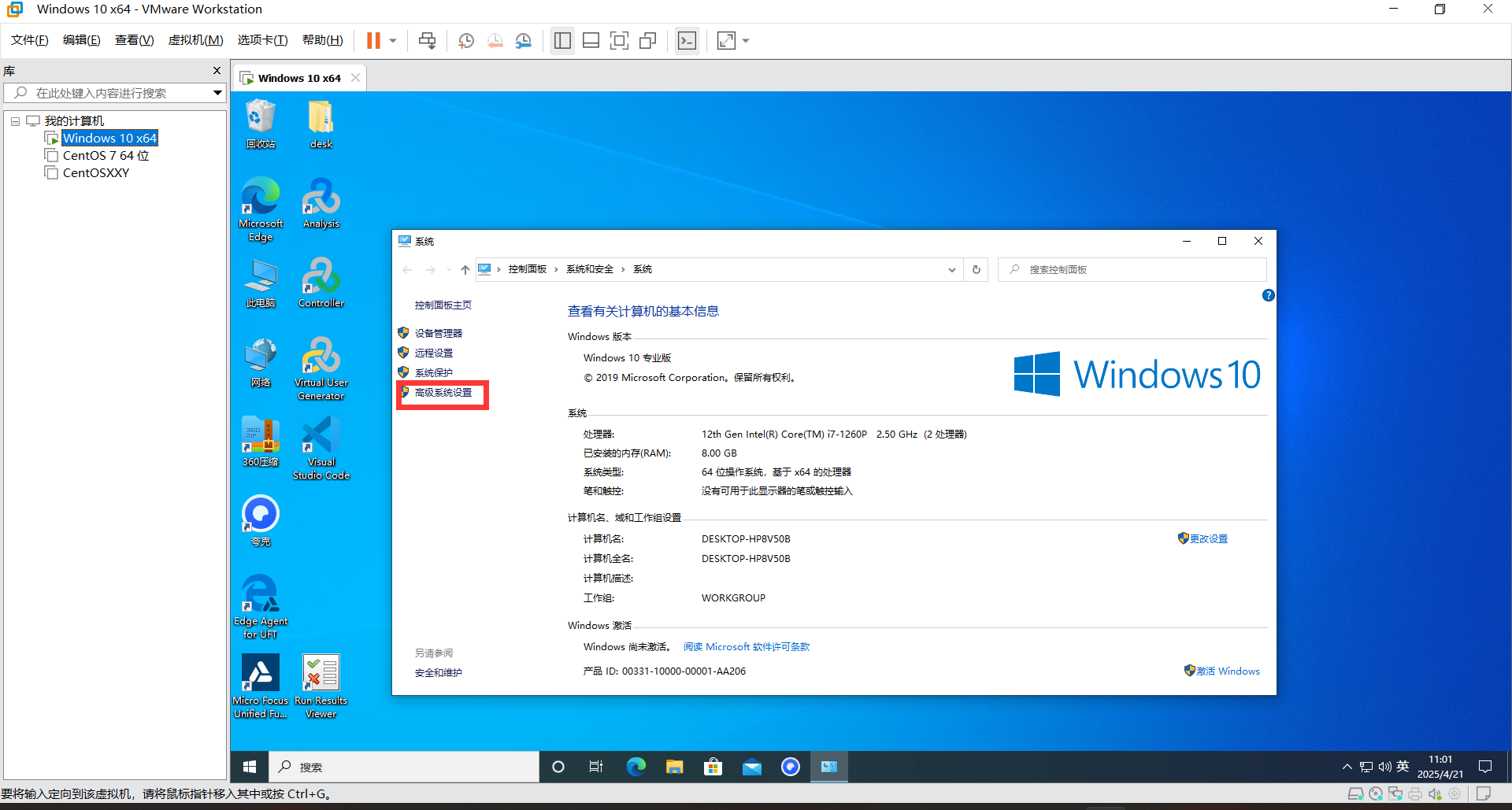Open Task View on the guest taskbar

tap(596, 767)
